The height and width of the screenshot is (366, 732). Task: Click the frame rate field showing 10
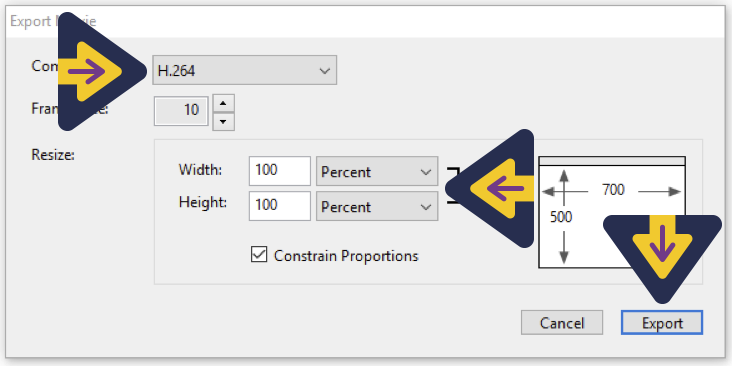click(x=181, y=111)
